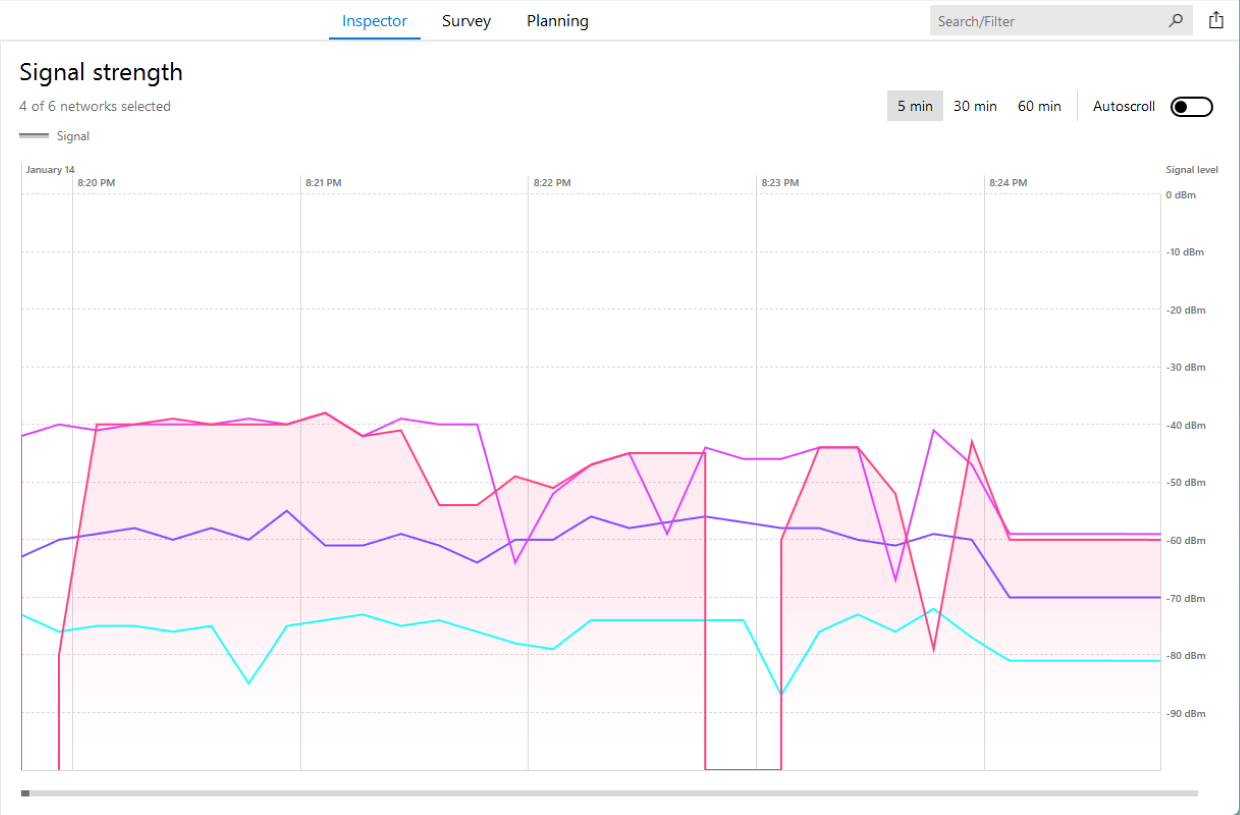Image resolution: width=1240 pixels, height=815 pixels.
Task: Open the Planning tab
Action: pos(557,20)
